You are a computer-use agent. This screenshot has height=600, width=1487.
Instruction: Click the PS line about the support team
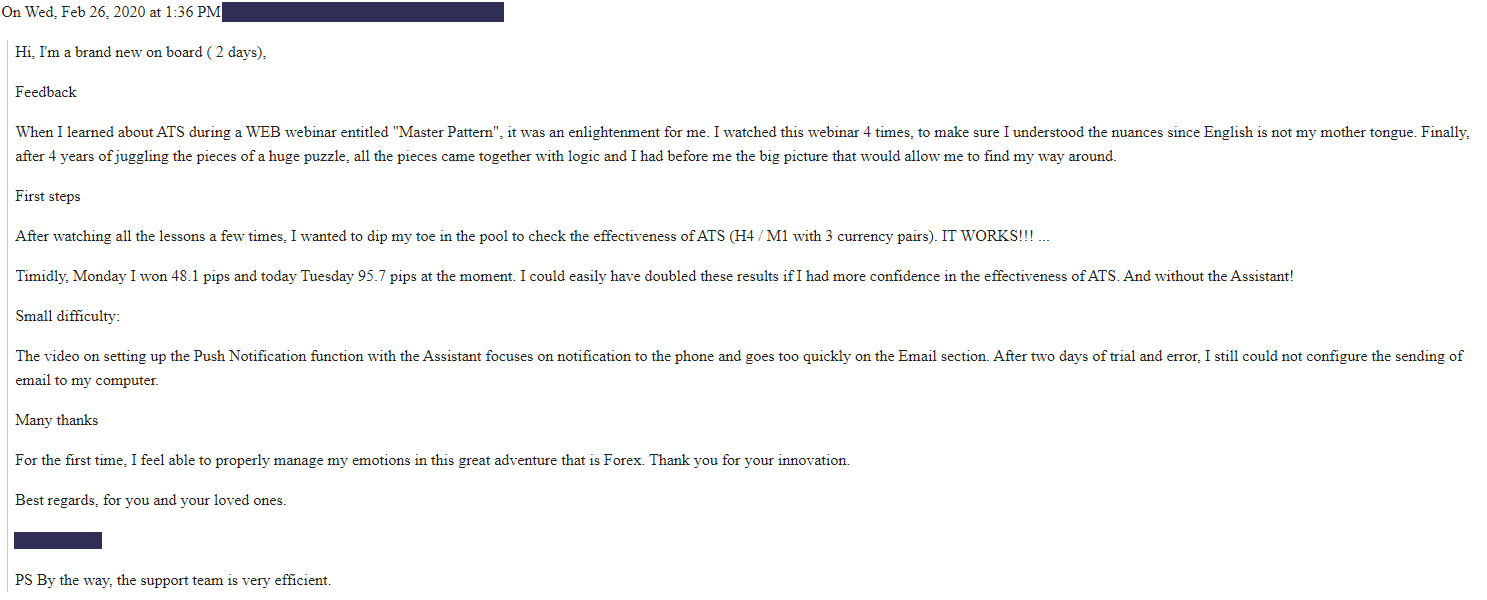(x=173, y=580)
